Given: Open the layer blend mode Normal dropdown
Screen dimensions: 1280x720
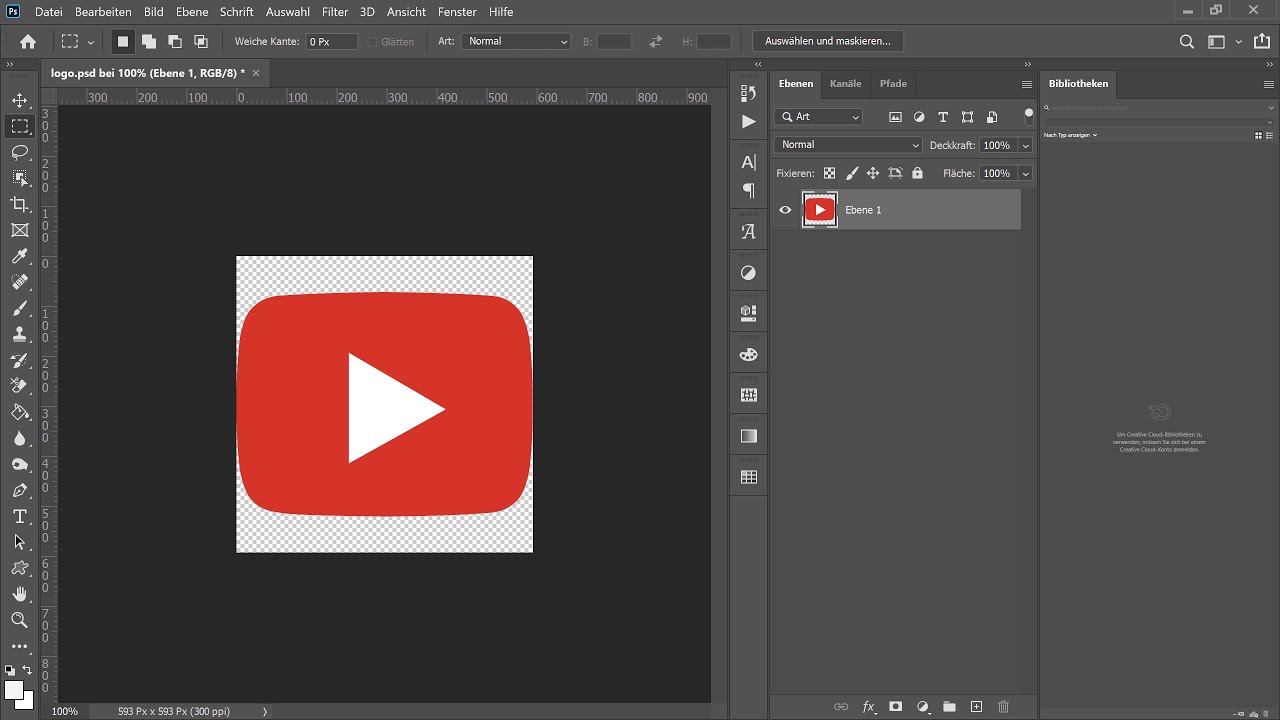Looking at the screenshot, I should tap(848, 145).
